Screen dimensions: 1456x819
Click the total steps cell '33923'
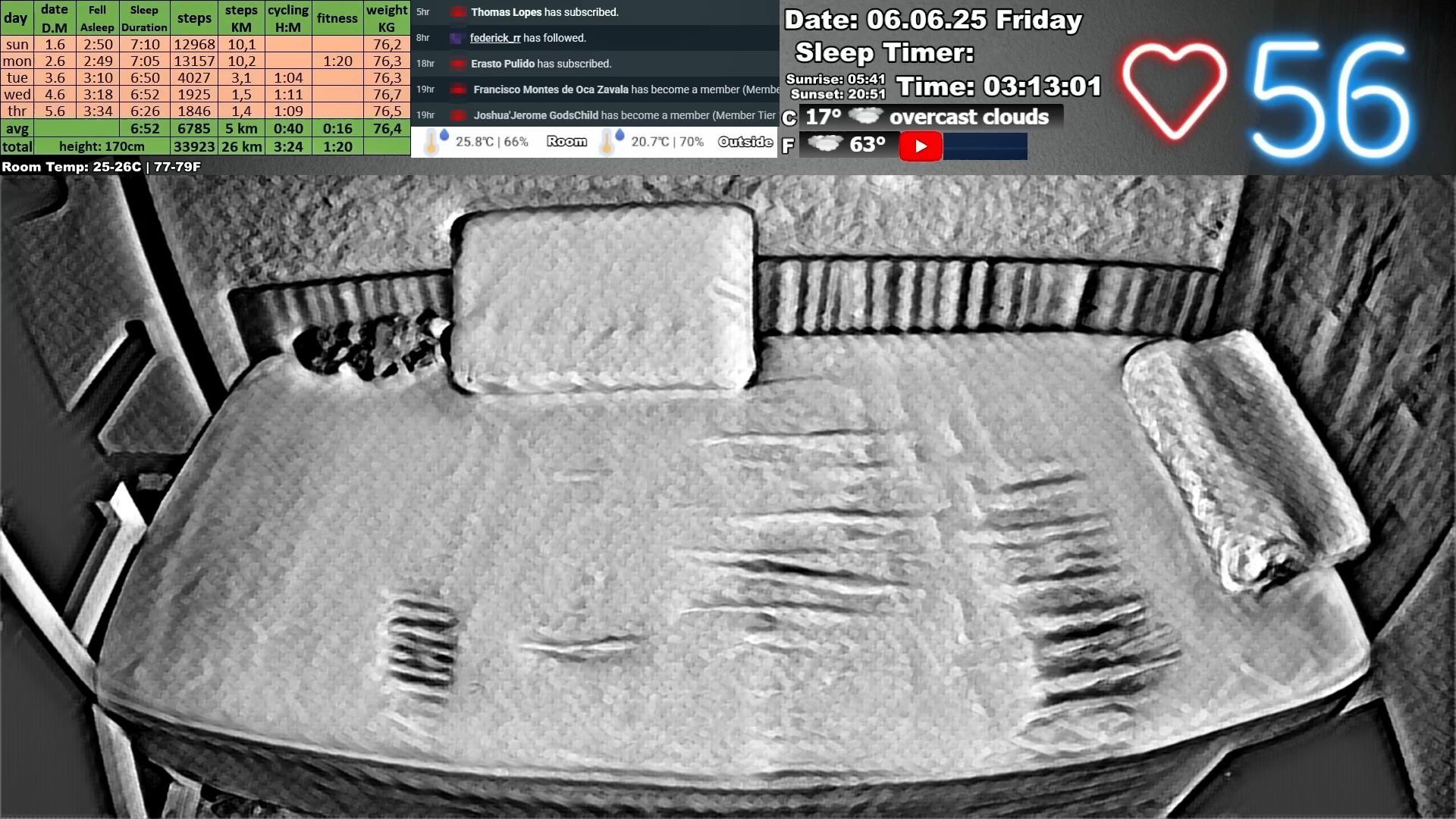[x=194, y=146]
